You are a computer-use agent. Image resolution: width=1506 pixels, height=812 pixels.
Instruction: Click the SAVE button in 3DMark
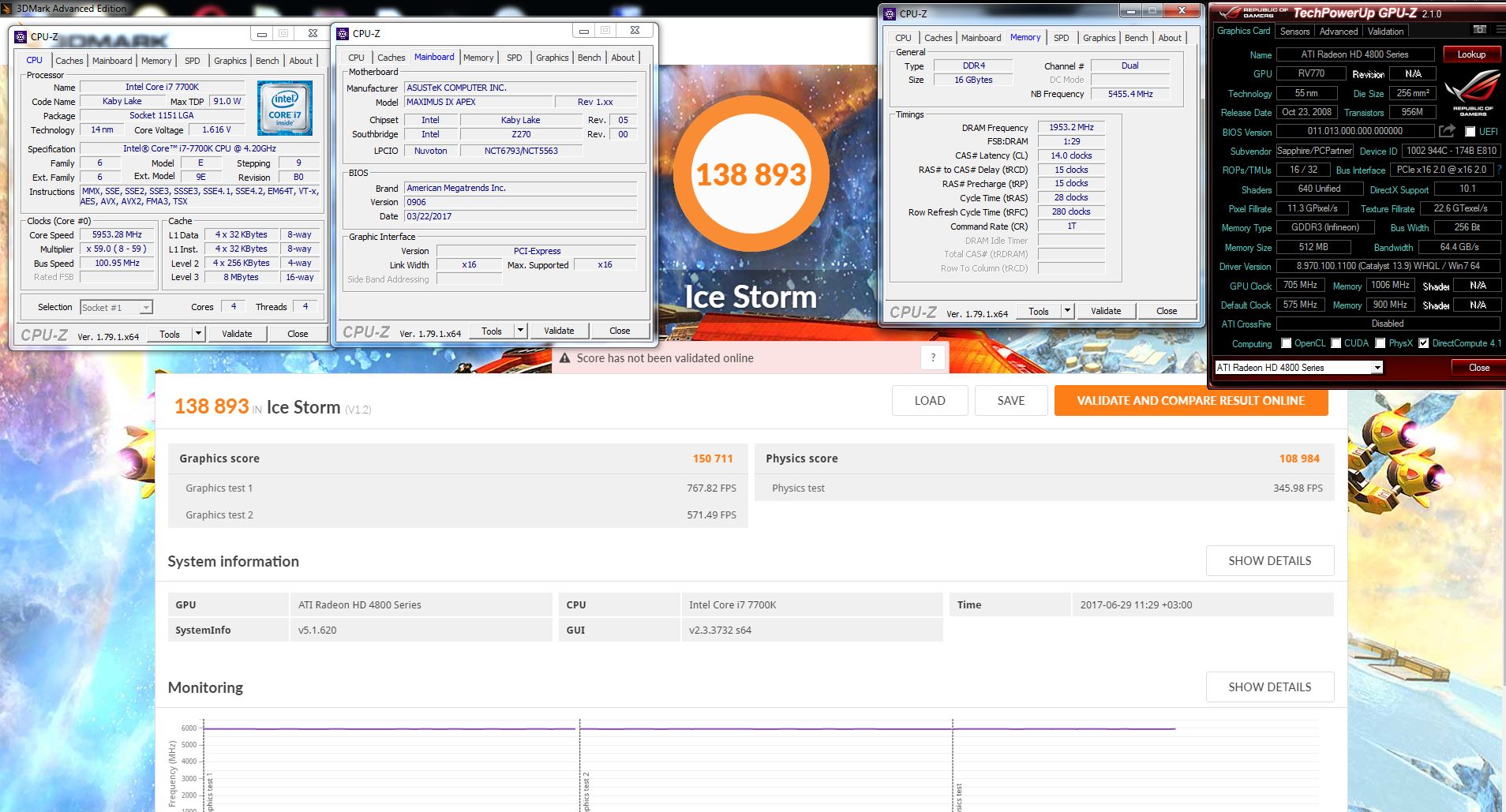(1011, 401)
